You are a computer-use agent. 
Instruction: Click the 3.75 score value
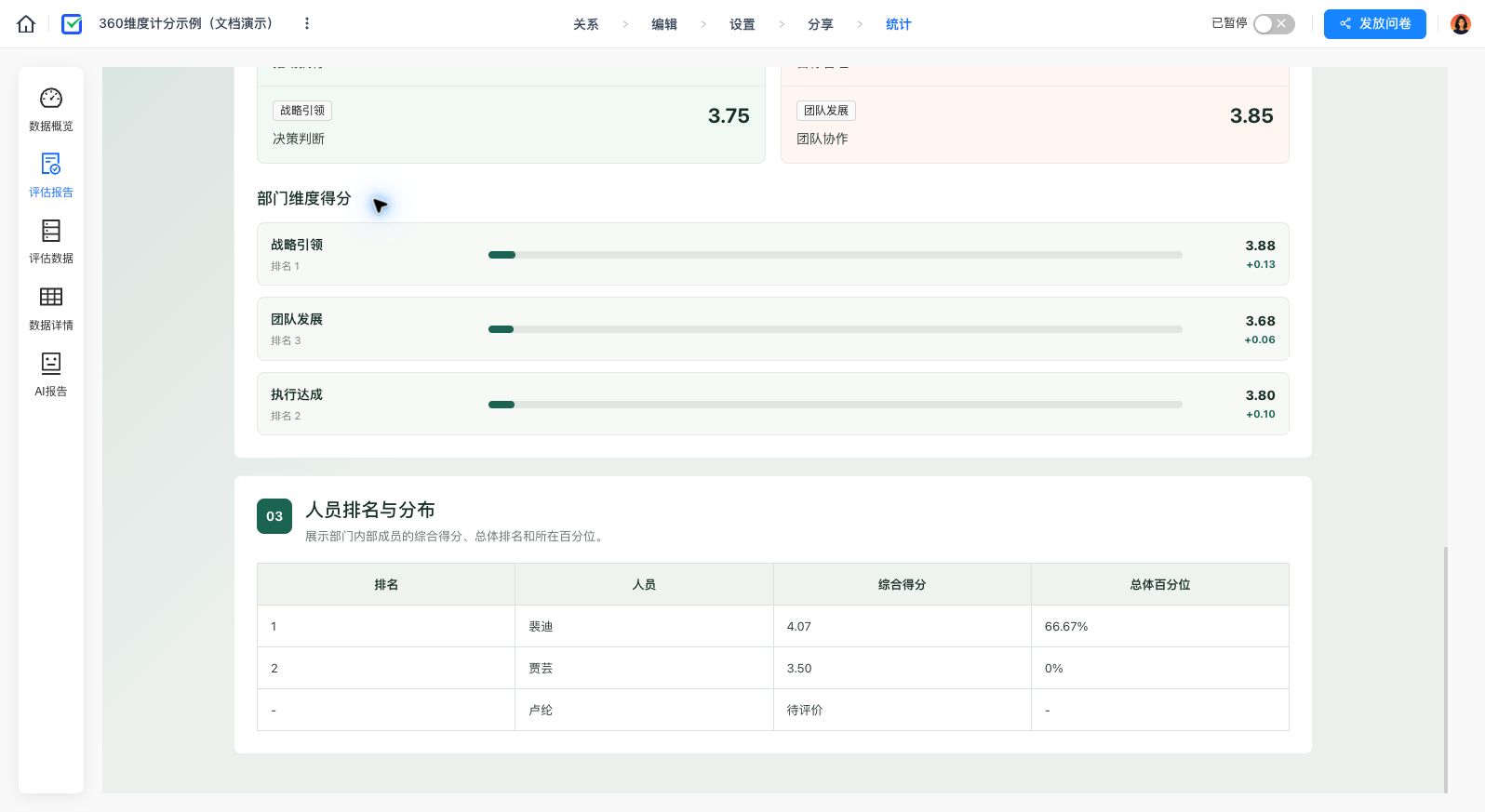[729, 116]
